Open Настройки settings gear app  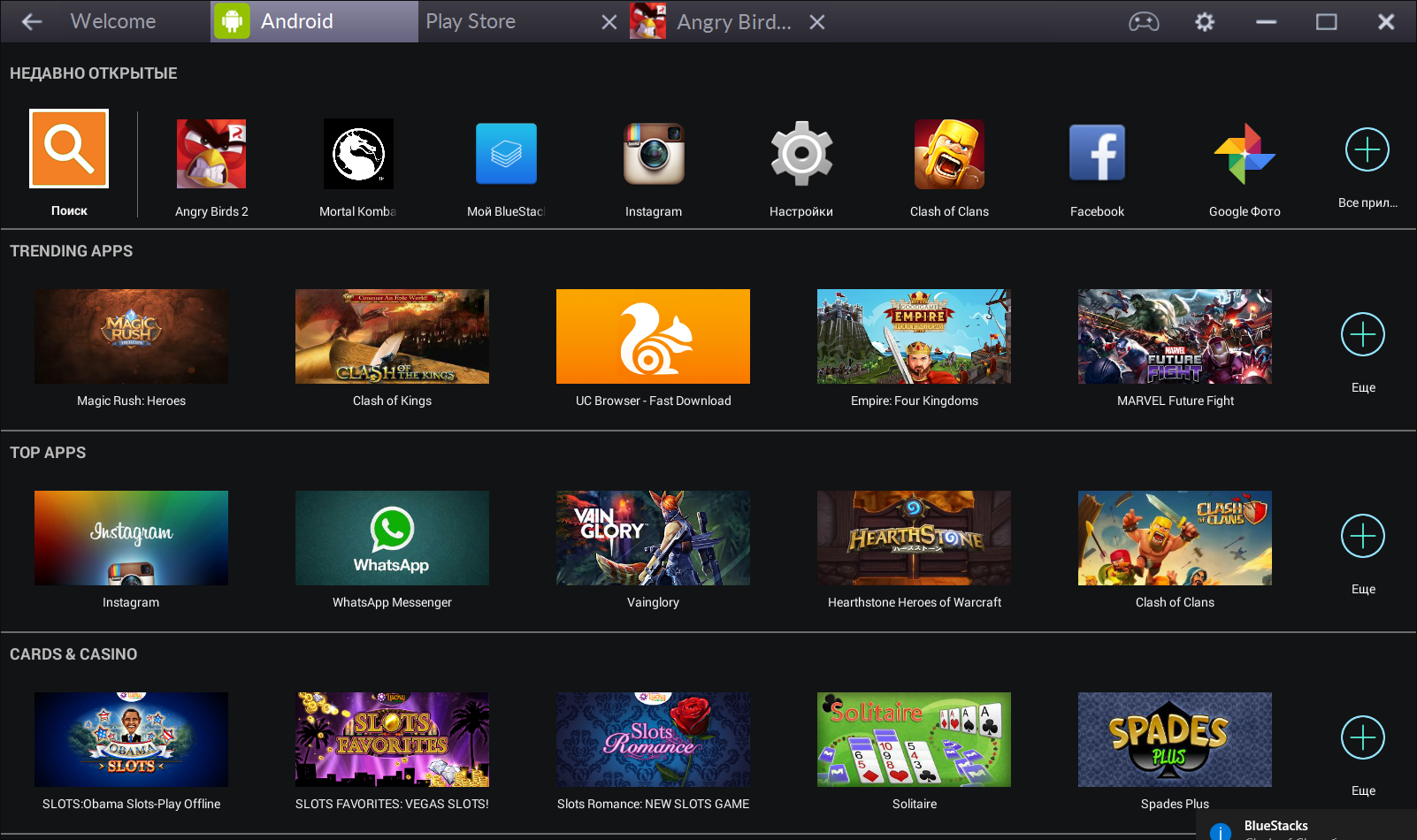(x=801, y=154)
